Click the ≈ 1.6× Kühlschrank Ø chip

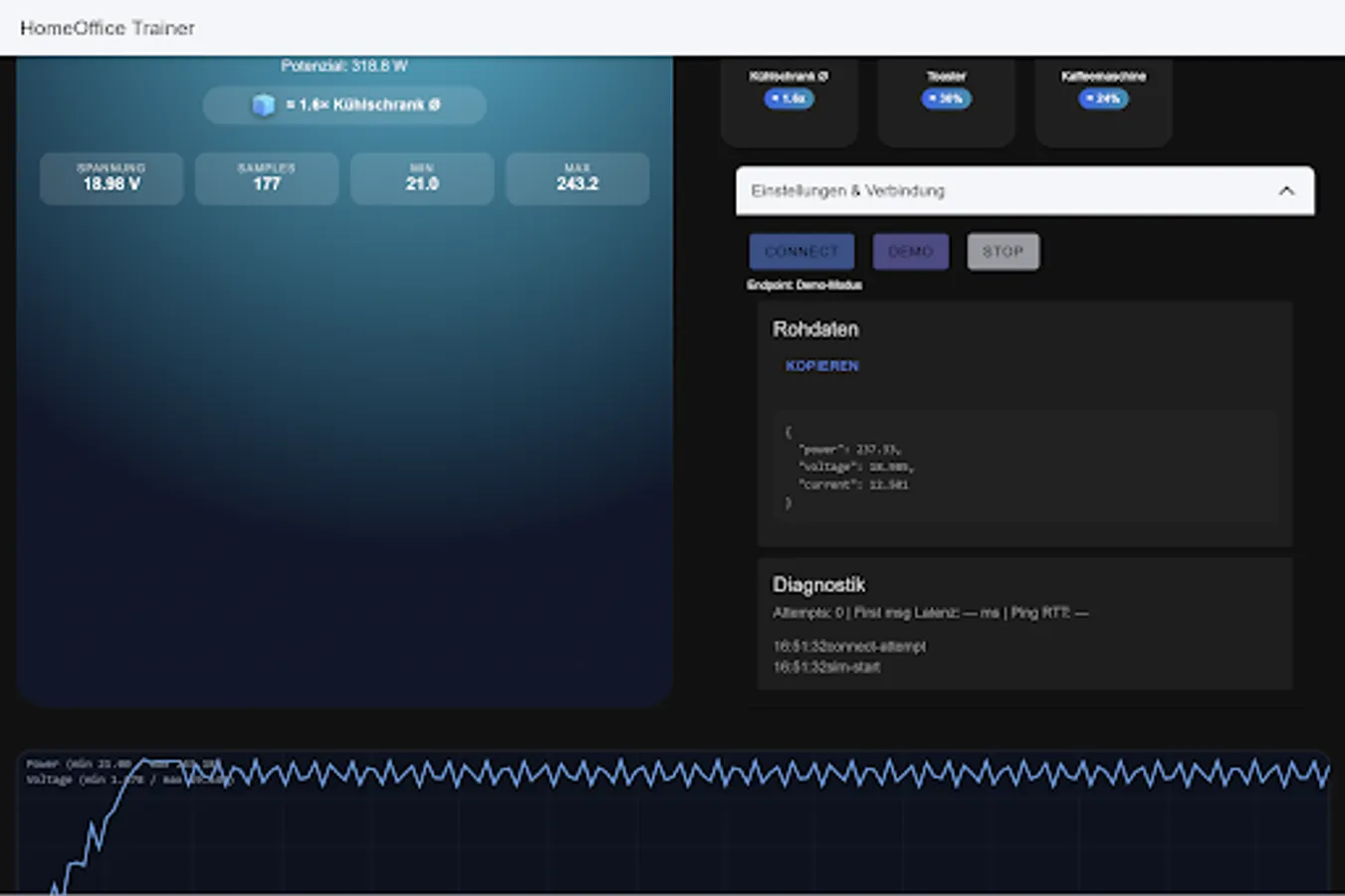click(344, 106)
